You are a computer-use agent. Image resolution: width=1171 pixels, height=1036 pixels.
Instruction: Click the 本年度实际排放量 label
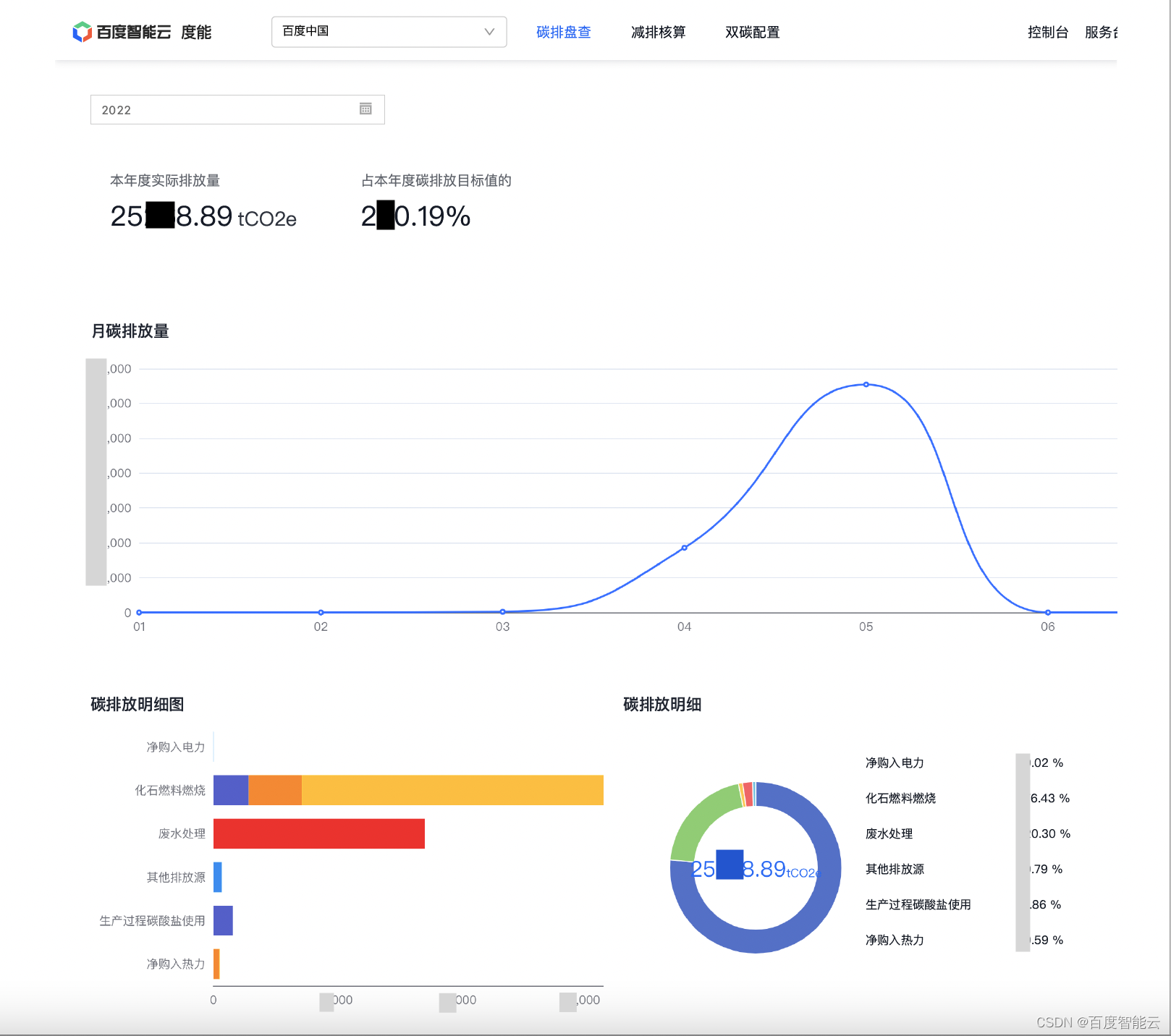165,180
